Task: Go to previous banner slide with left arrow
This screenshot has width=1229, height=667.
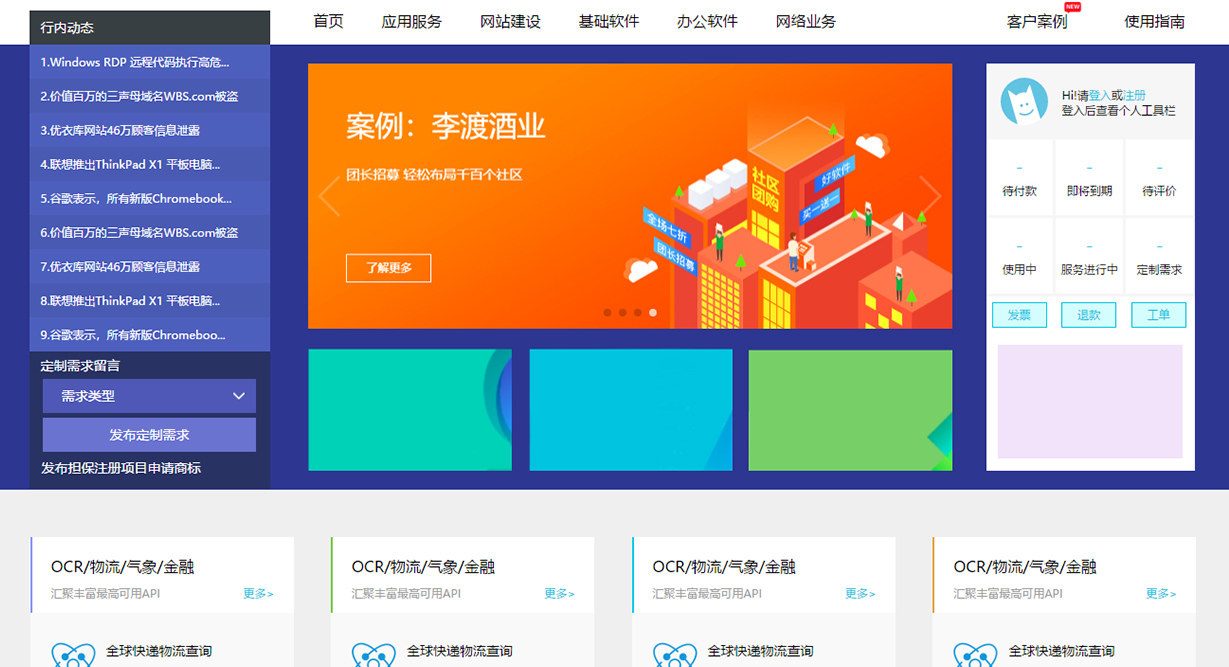Action: [x=329, y=196]
